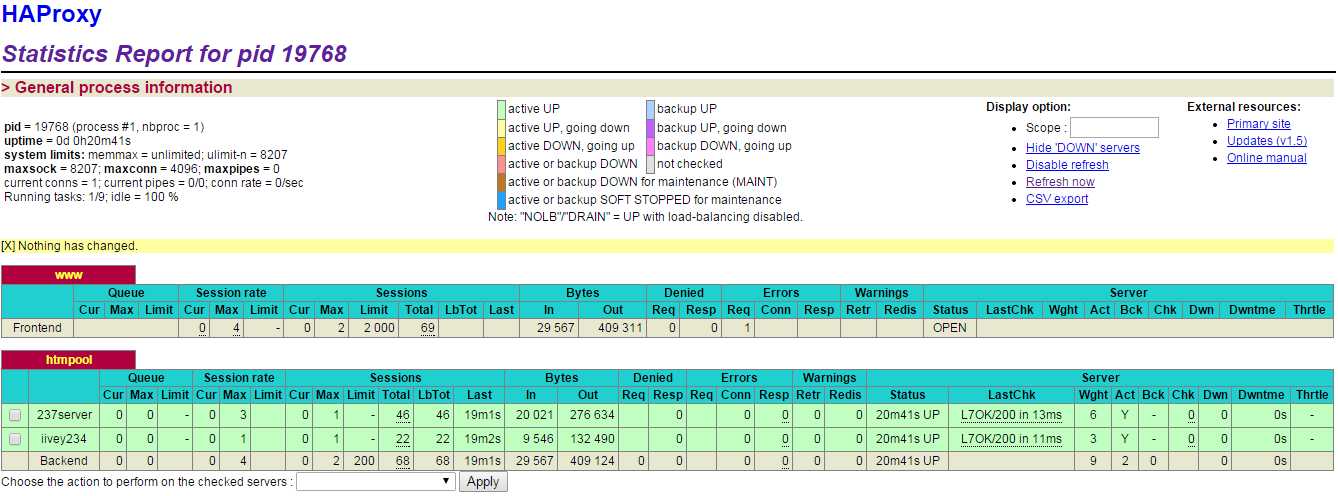
Task: Click Disable refresh link
Action: click(1067, 165)
